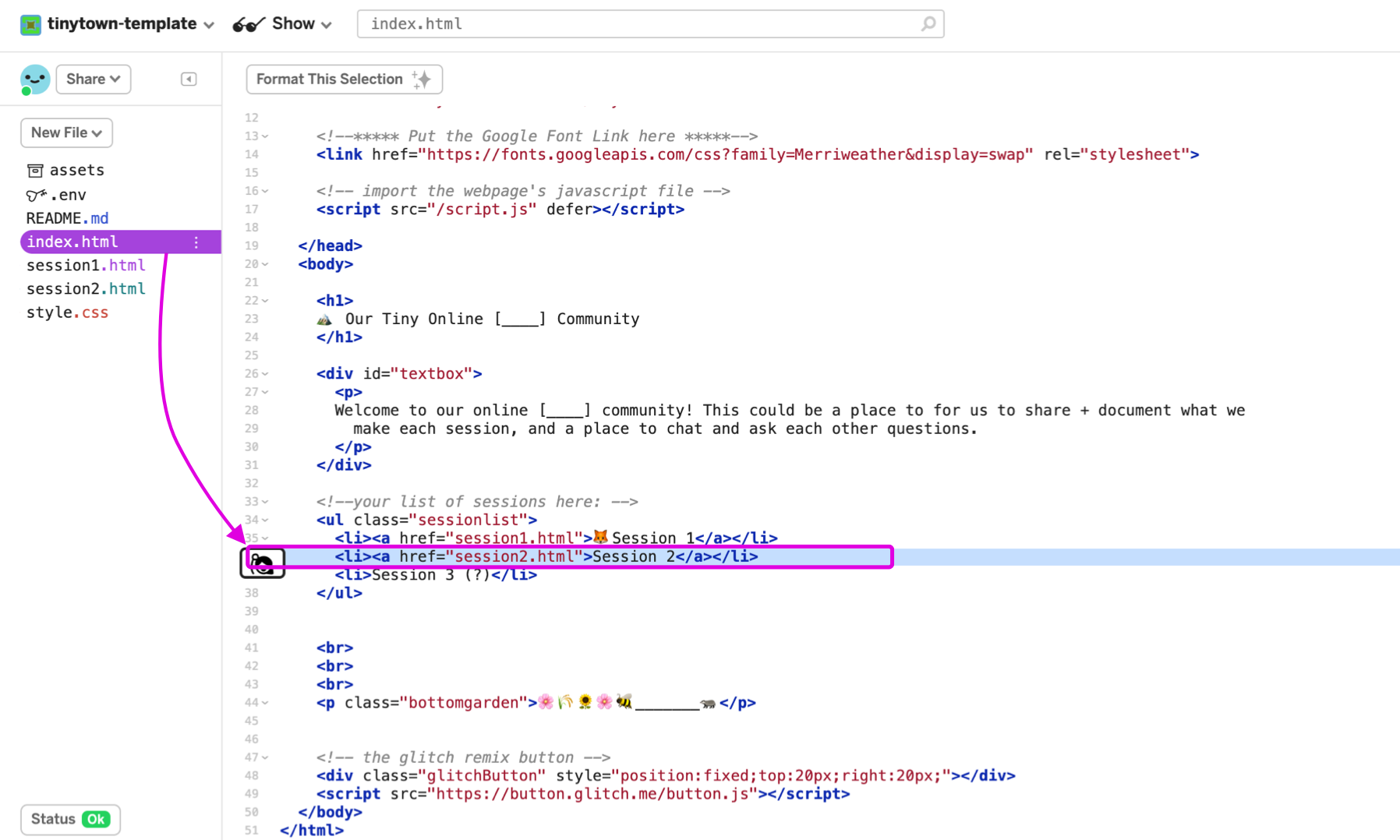Click the Status Ok button
Viewport: 1400px width, 840px height.
point(70,819)
